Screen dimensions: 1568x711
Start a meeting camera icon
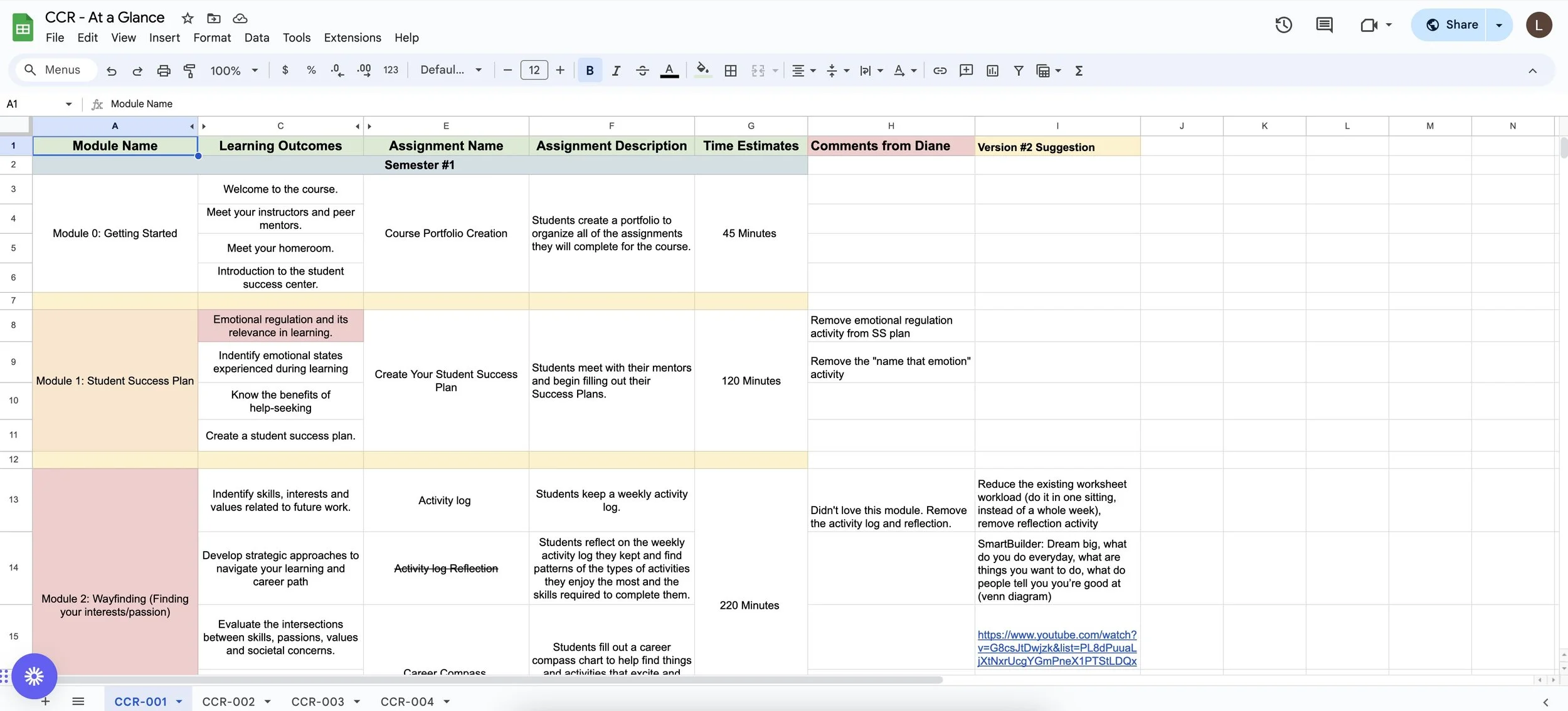(x=1369, y=25)
